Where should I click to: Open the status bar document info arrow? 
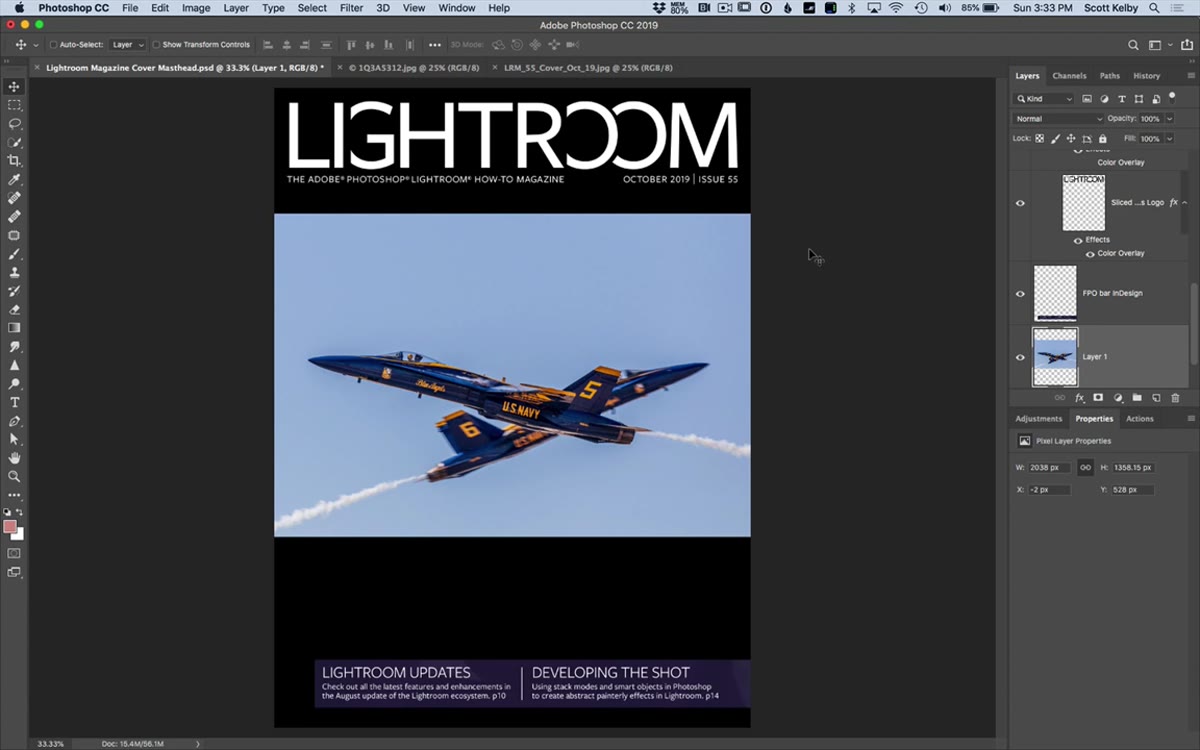[x=197, y=744]
